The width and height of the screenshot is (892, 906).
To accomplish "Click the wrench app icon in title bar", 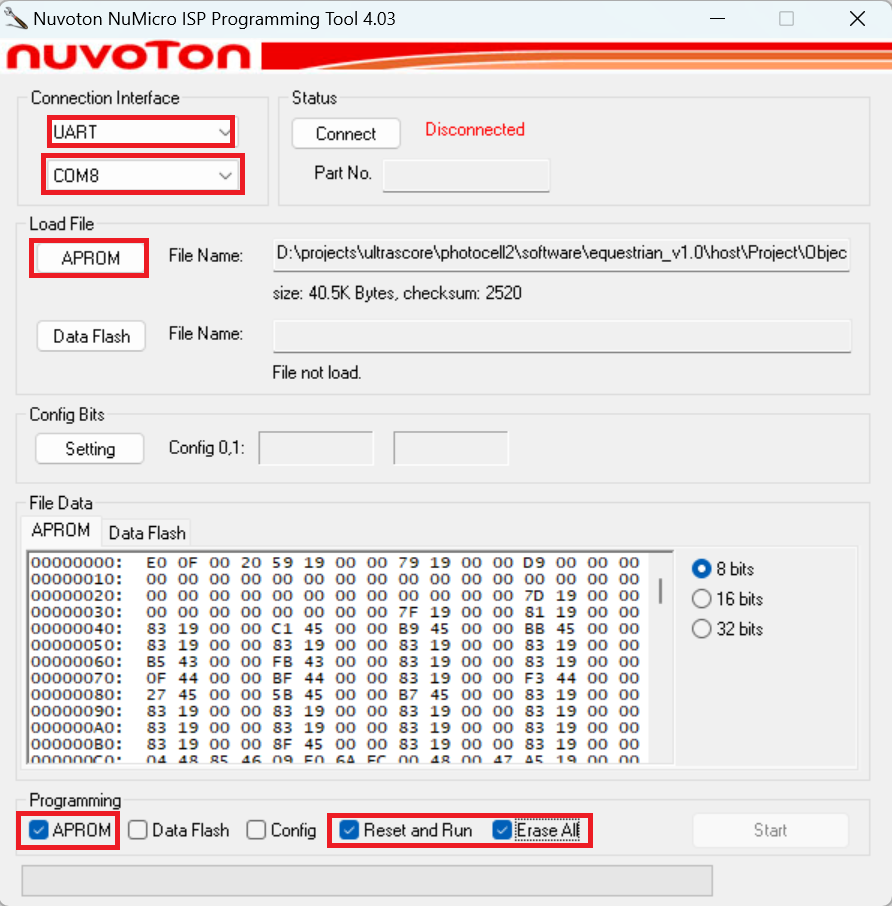I will (x=16, y=19).
